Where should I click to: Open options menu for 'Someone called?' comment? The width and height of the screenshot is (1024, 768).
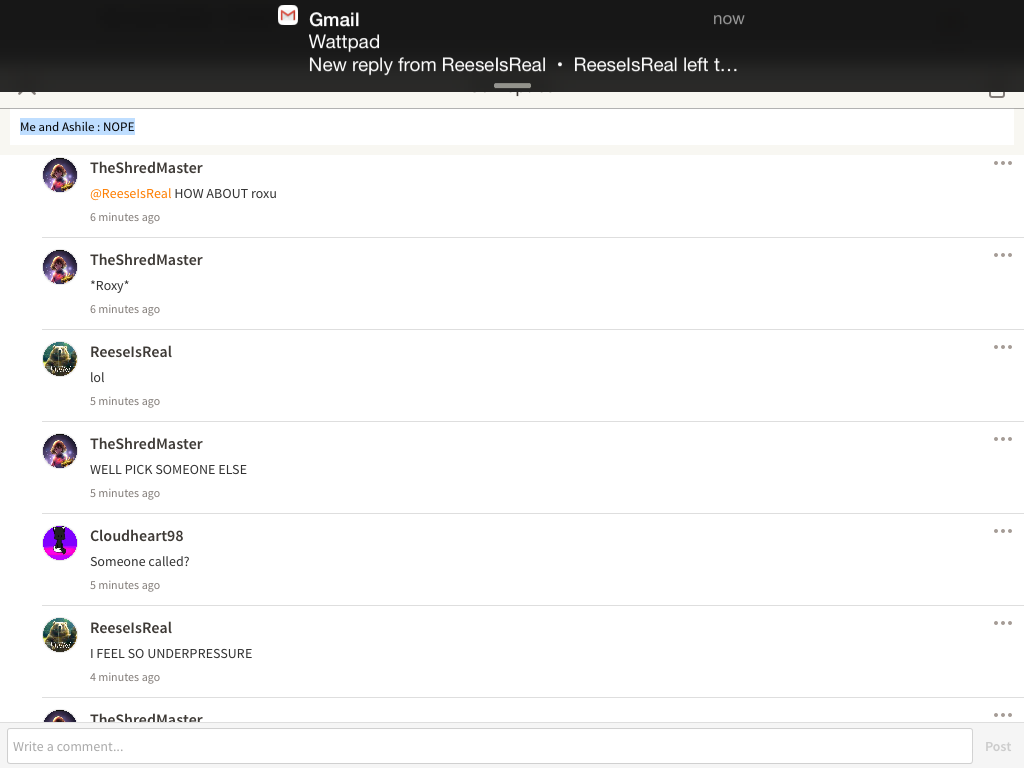pyautogui.click(x=1002, y=532)
